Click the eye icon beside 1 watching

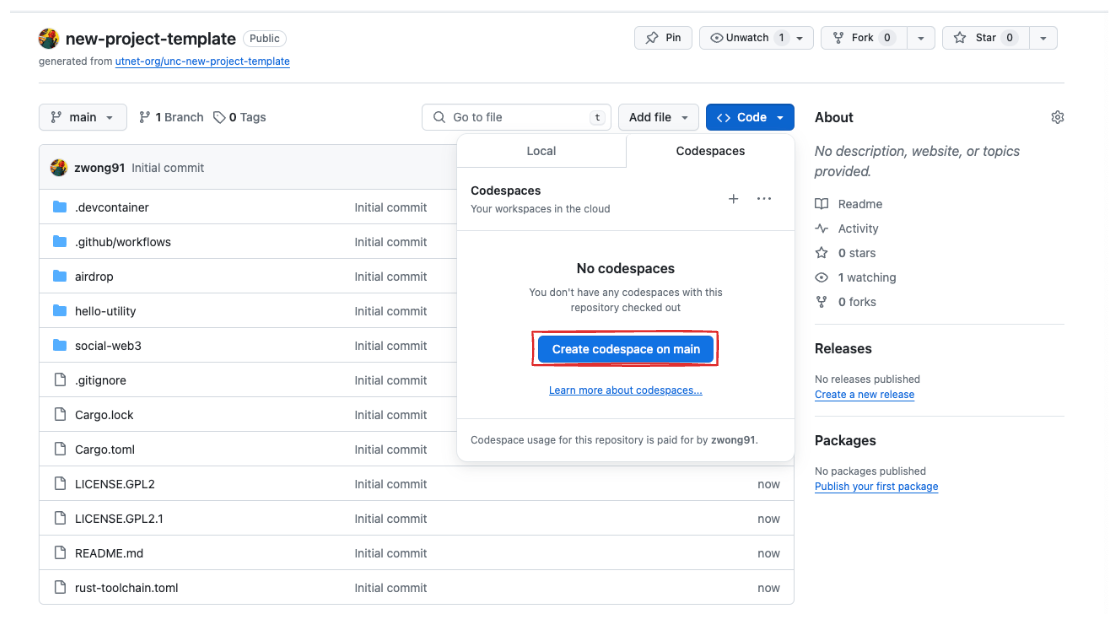(x=821, y=277)
